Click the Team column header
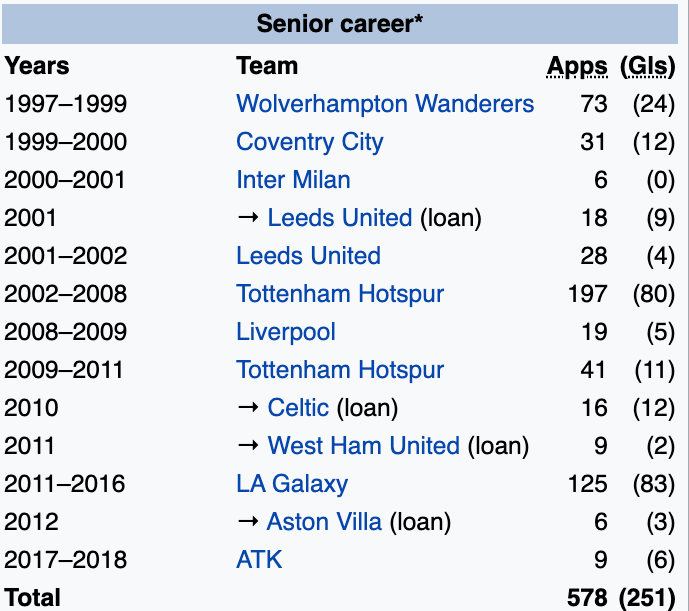Image resolution: width=689 pixels, height=611 pixels. coord(267,67)
